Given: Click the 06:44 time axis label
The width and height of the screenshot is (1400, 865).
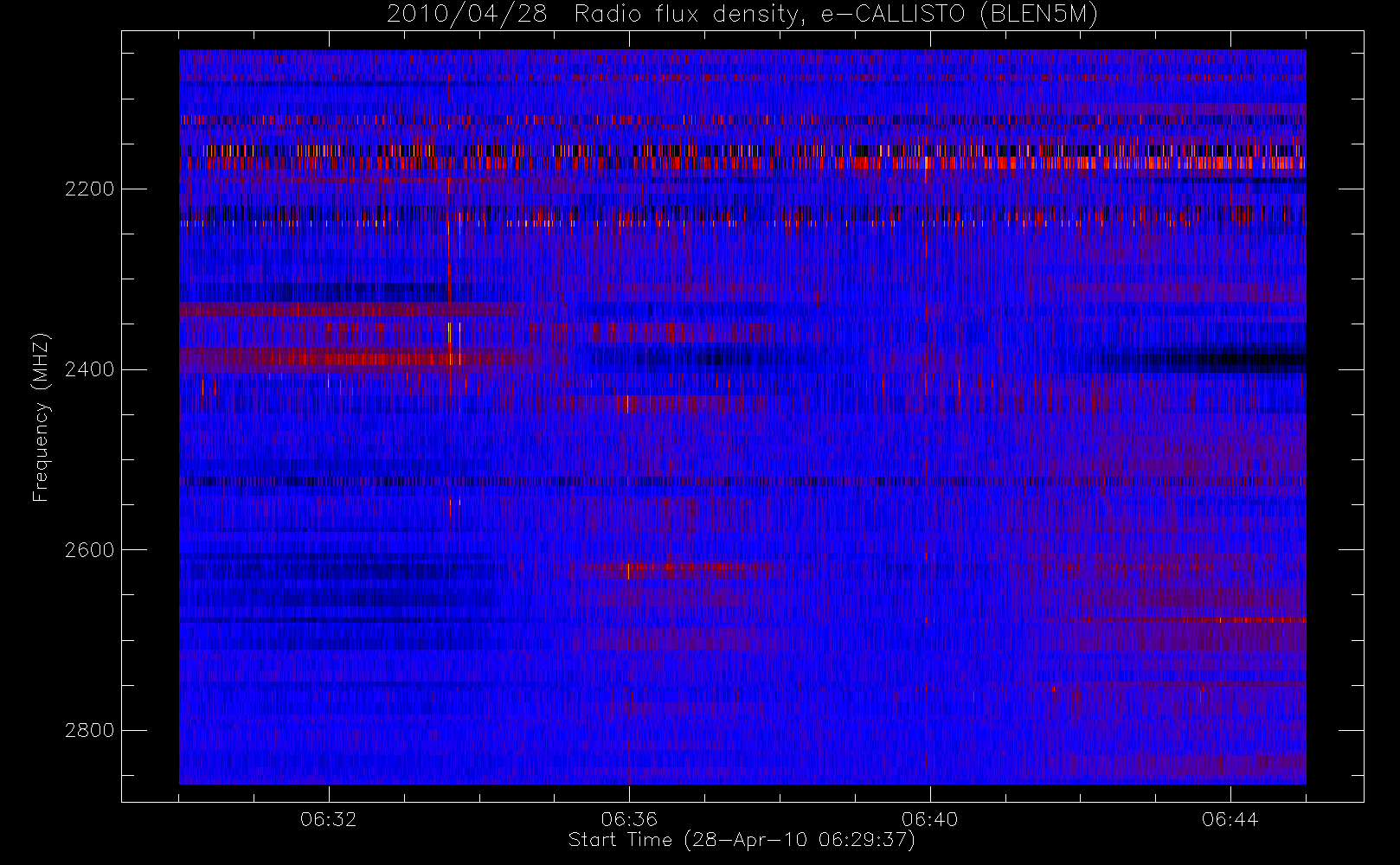Looking at the screenshot, I should 1230,819.
